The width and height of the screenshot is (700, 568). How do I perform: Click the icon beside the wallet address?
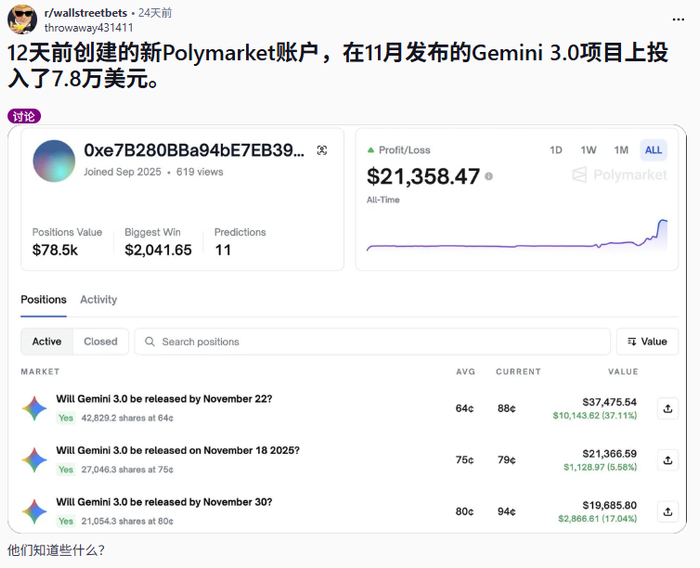pos(322,150)
